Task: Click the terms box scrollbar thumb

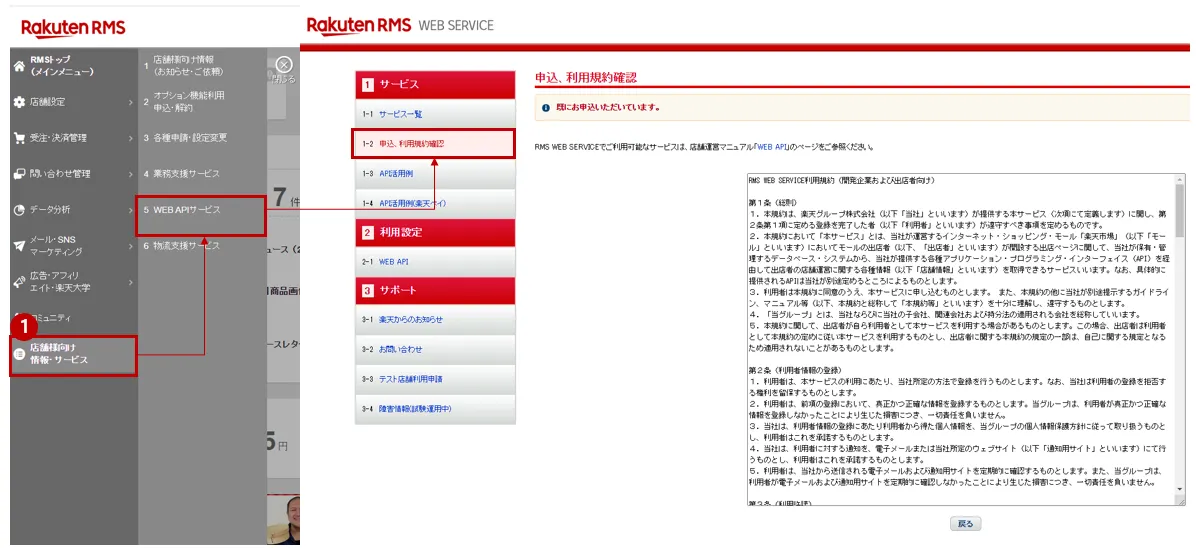Action: coord(1182,211)
